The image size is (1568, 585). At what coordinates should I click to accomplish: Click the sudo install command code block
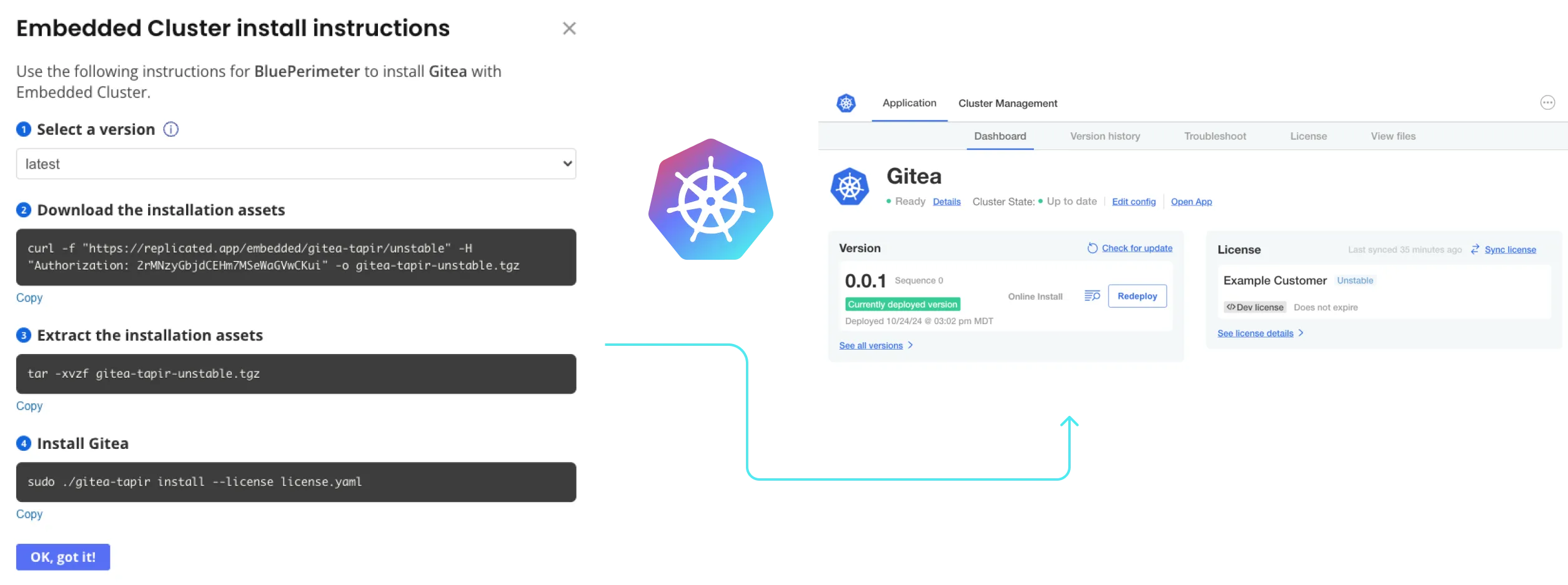pyautogui.click(x=296, y=482)
